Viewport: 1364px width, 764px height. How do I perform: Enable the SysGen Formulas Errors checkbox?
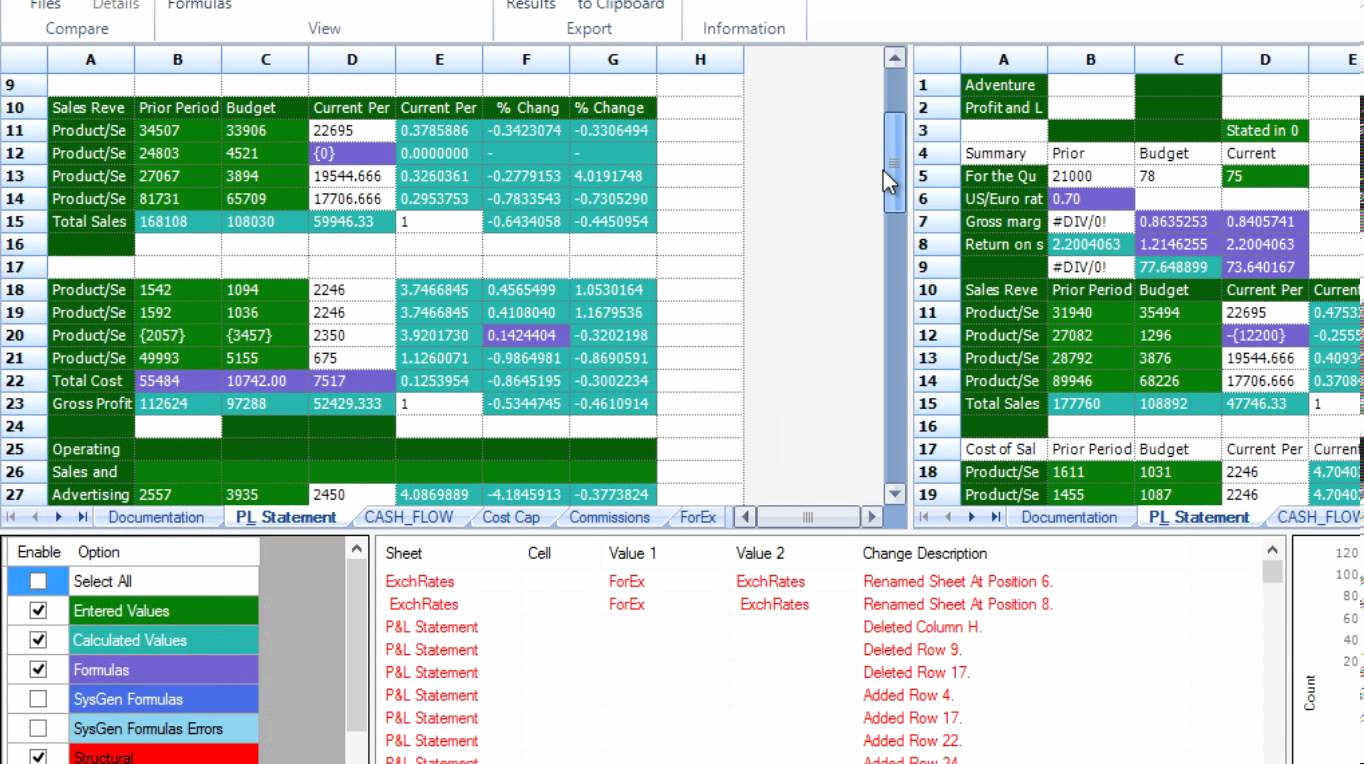click(38, 728)
